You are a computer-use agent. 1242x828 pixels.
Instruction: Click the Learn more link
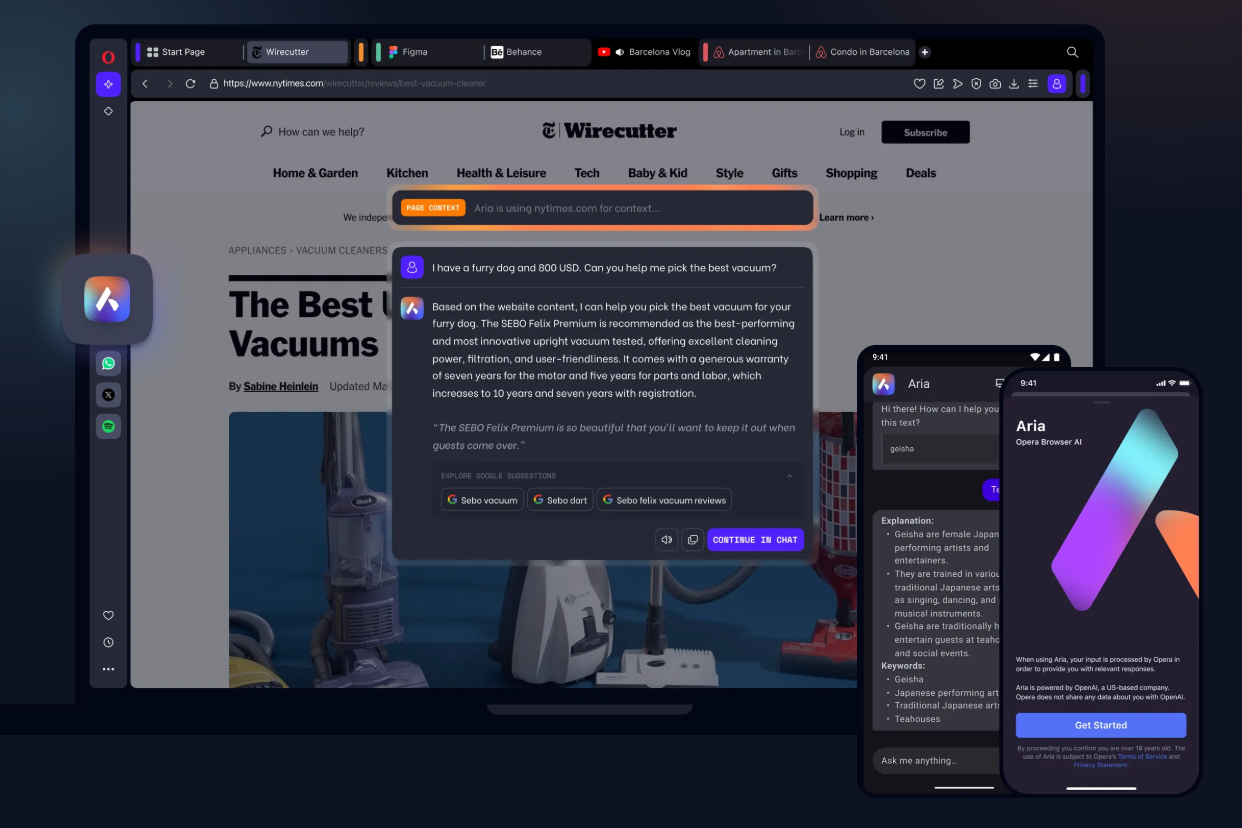(x=846, y=217)
